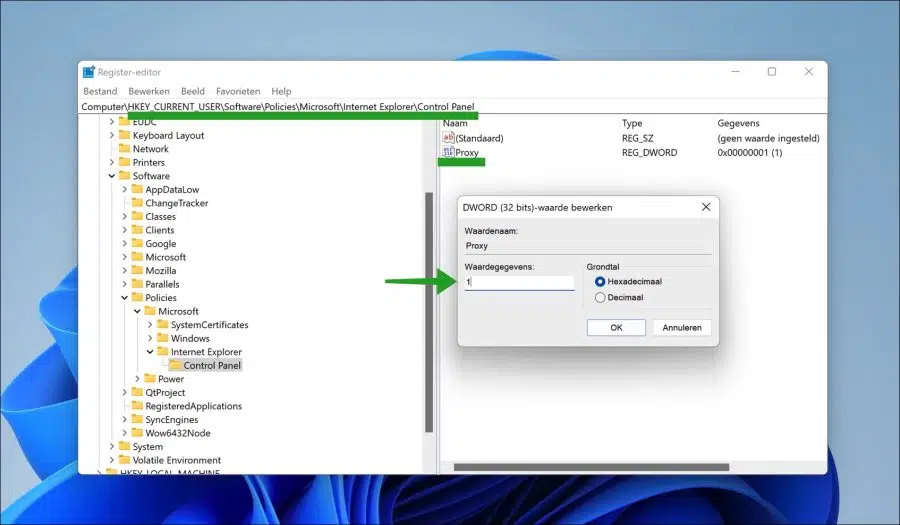Open the Beeld menu
This screenshot has width=900, height=525.
click(193, 91)
